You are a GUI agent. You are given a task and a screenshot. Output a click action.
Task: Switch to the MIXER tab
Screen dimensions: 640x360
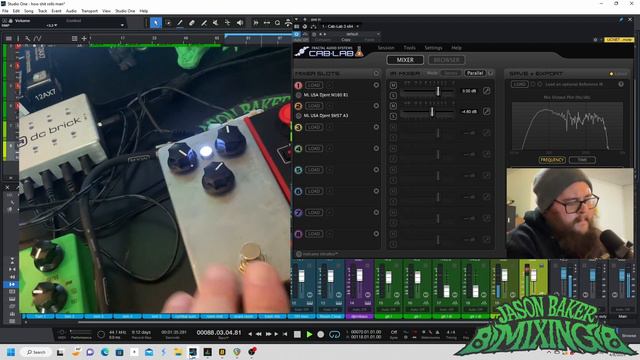[x=405, y=60]
